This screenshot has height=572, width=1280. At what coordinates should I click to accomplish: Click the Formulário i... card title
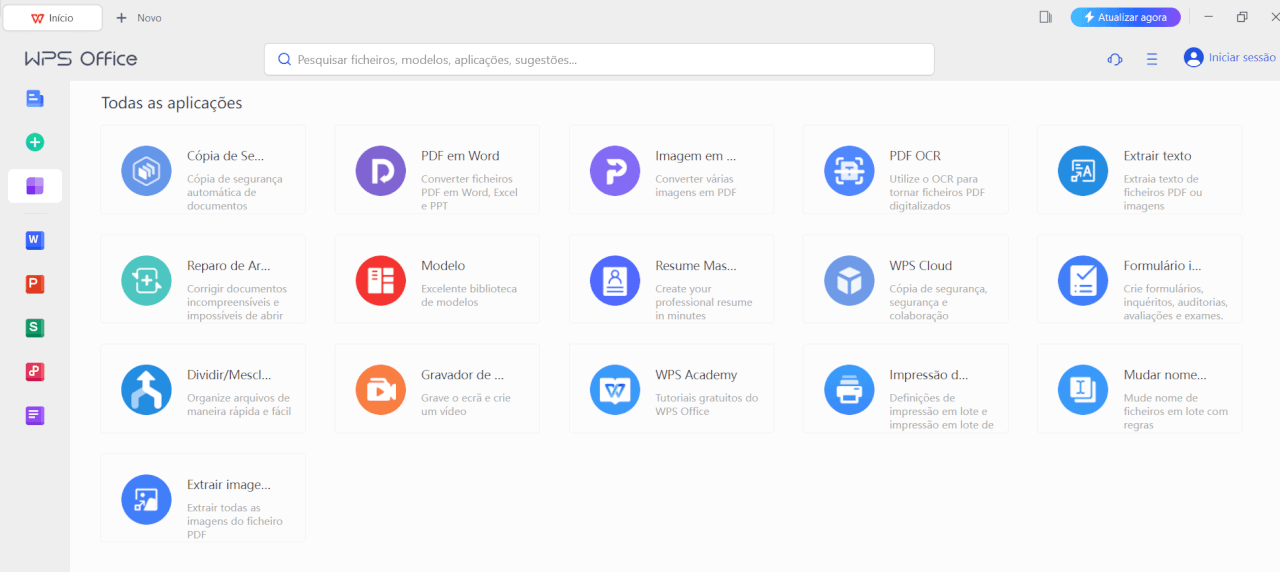pyautogui.click(x=1162, y=266)
